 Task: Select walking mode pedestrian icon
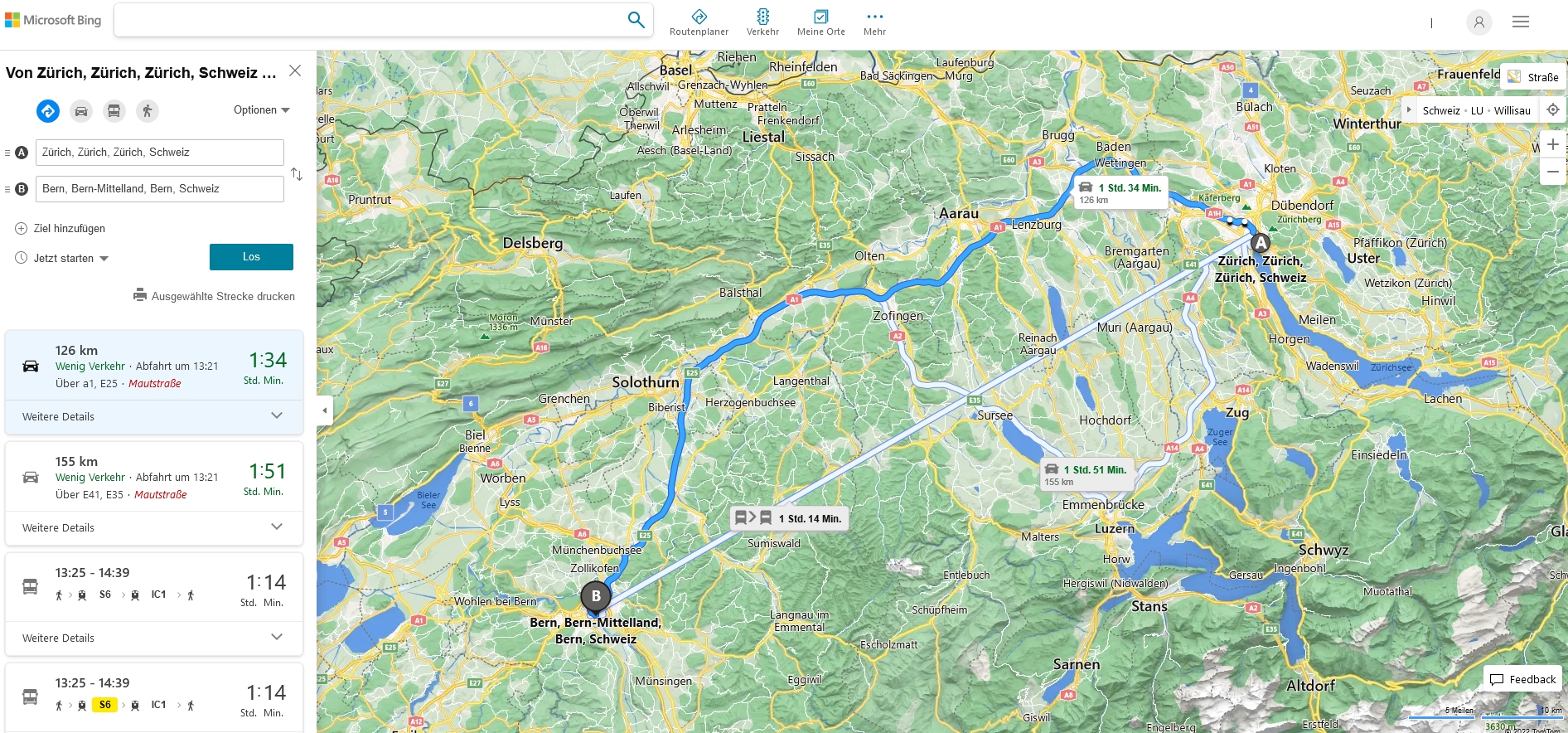click(x=148, y=110)
